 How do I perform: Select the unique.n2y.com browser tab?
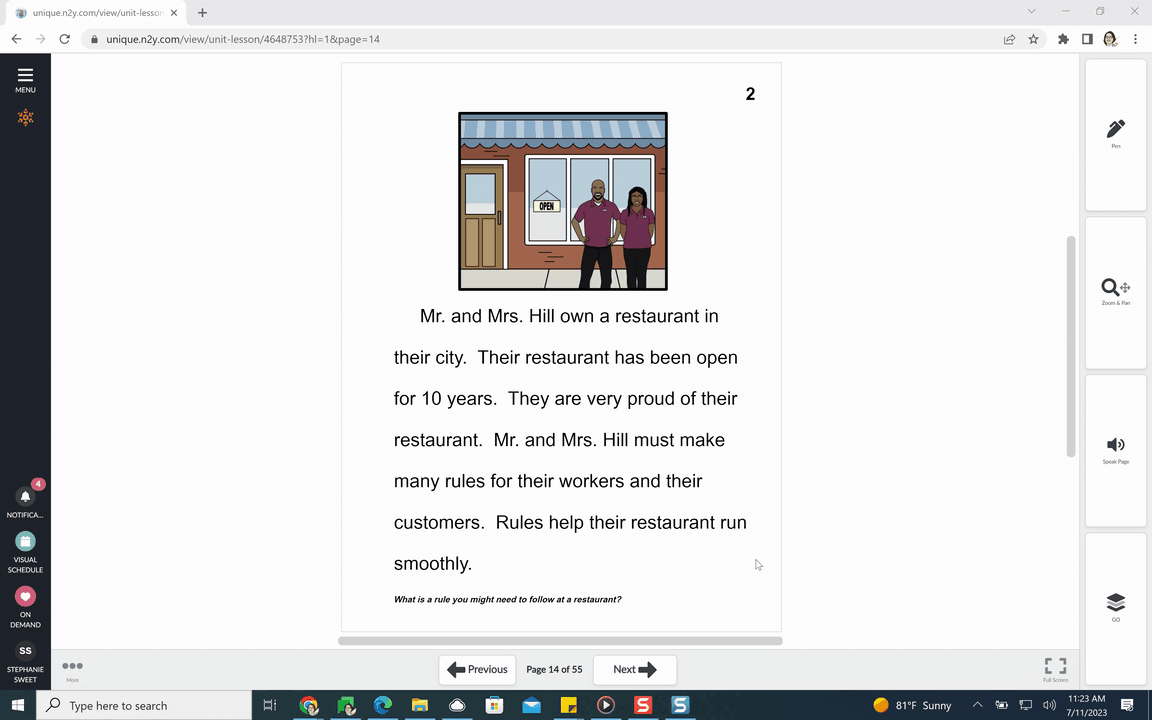click(x=96, y=12)
